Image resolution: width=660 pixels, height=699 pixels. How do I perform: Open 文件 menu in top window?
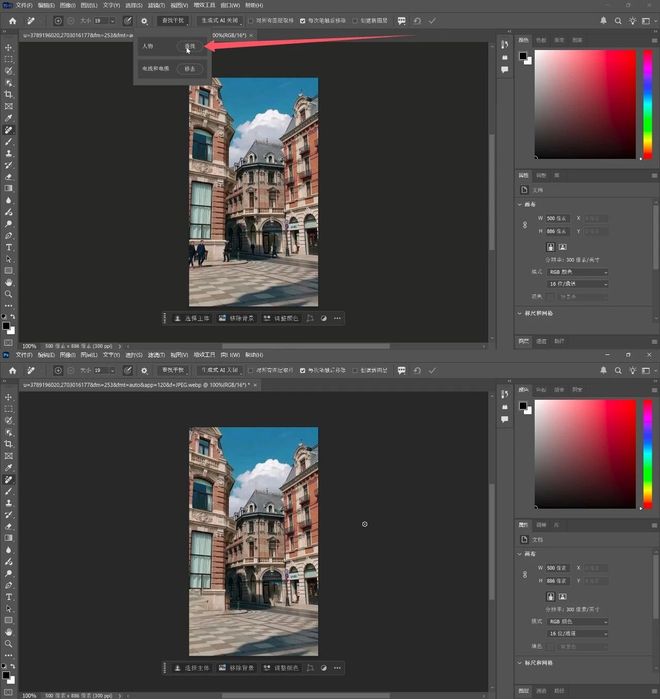click(24, 5)
